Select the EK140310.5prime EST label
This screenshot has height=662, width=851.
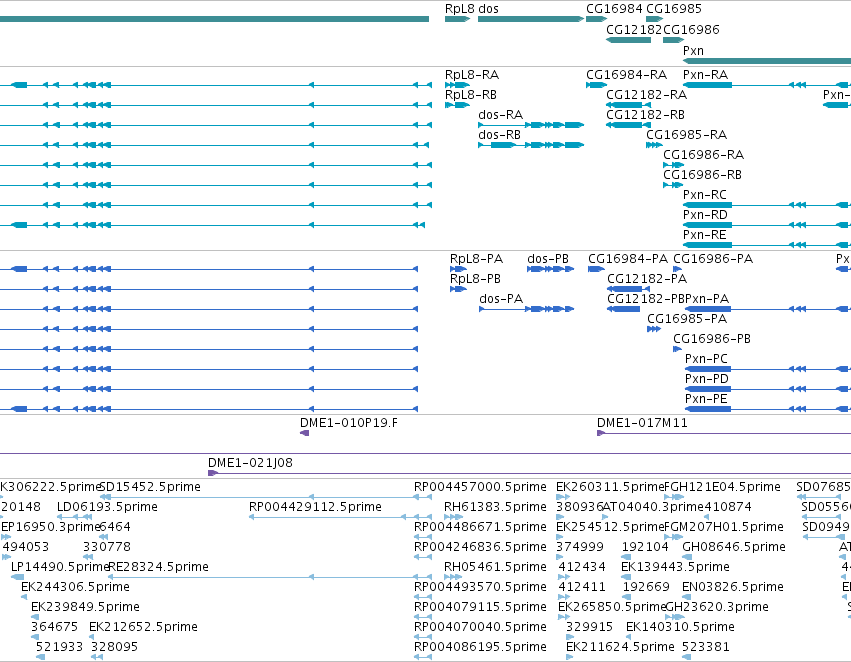click(x=680, y=627)
